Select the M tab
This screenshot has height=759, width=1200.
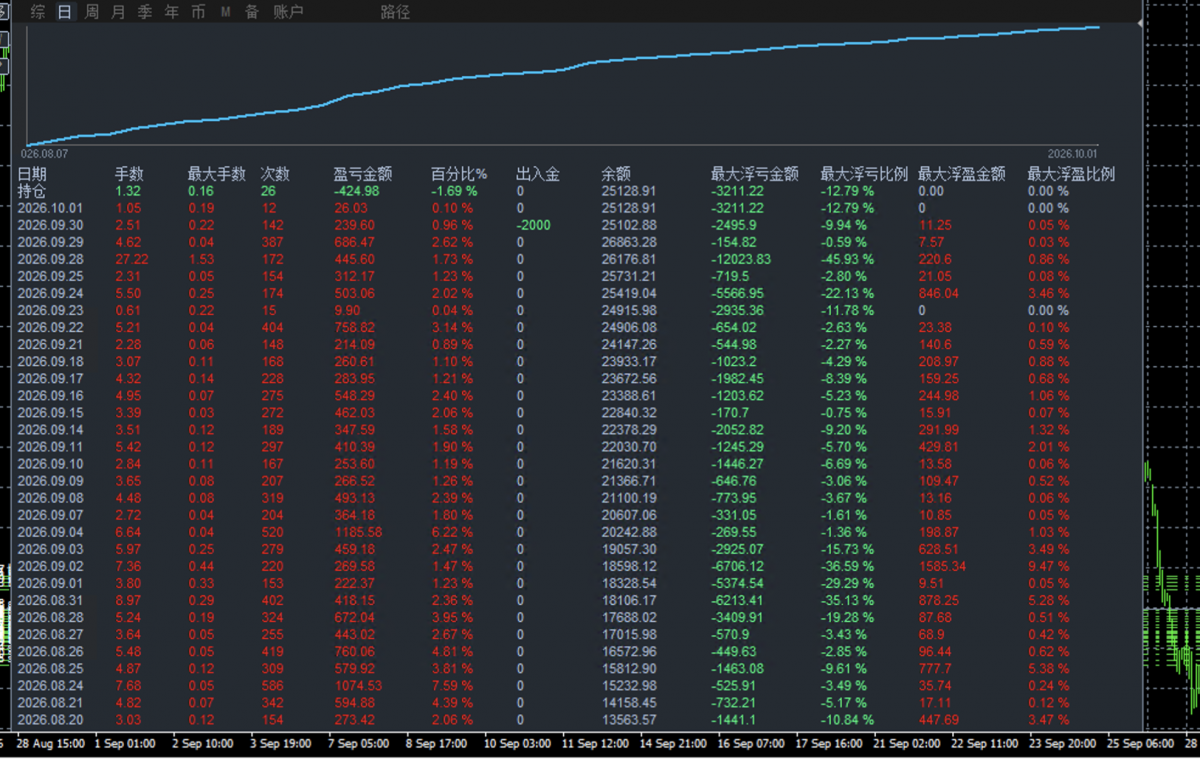coord(225,12)
